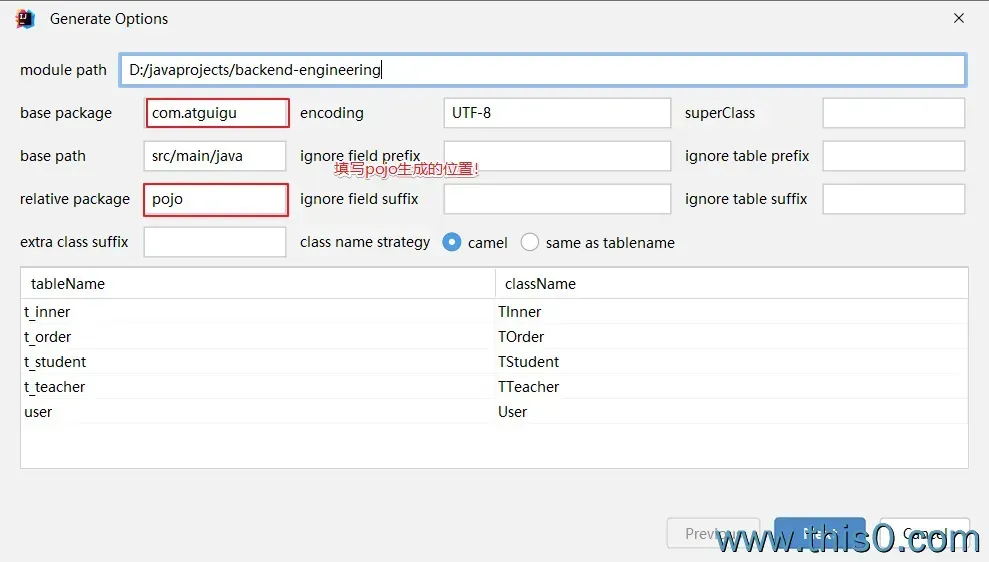Click the ignore field suffix input

click(557, 199)
